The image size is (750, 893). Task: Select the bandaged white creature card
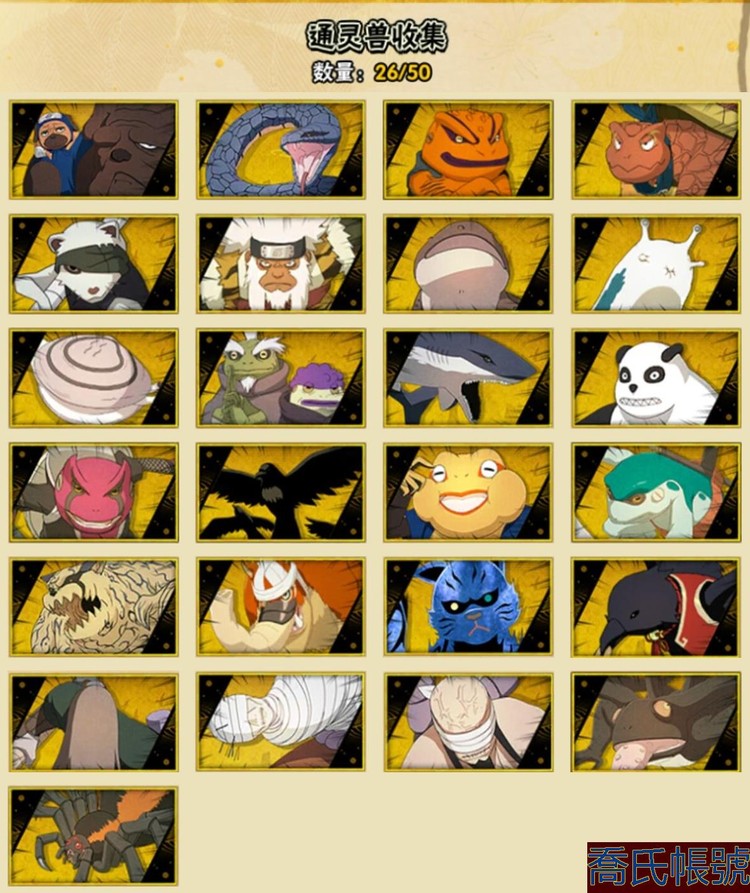281,722
